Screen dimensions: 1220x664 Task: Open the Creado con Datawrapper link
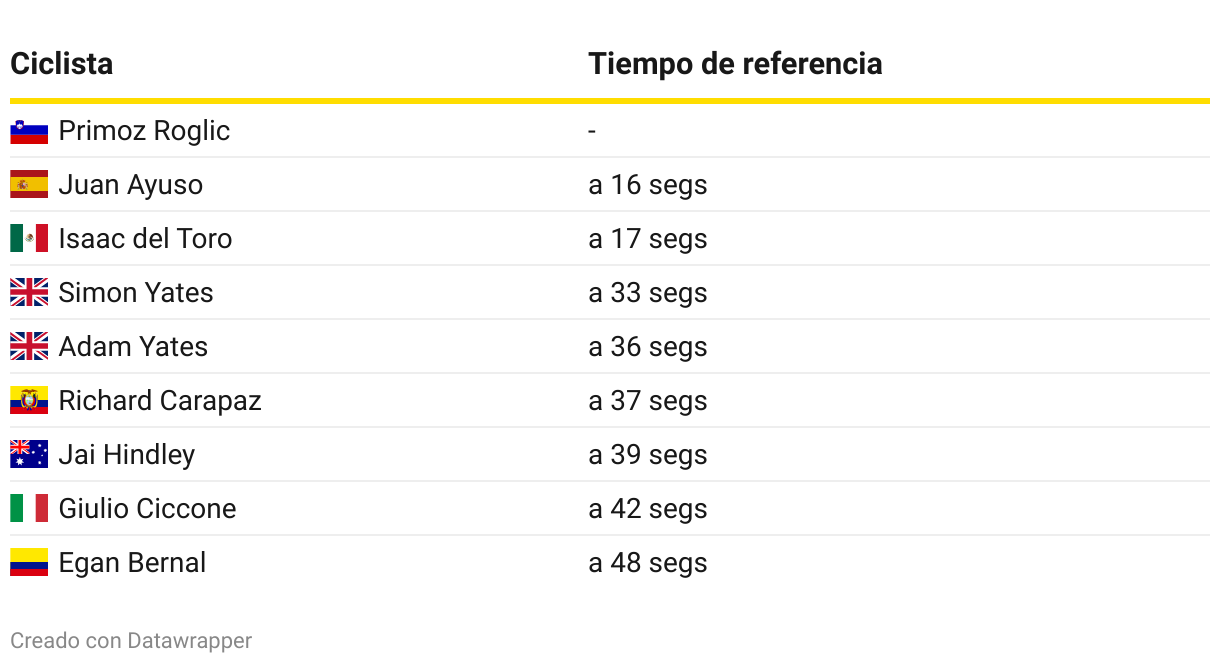[x=131, y=641]
